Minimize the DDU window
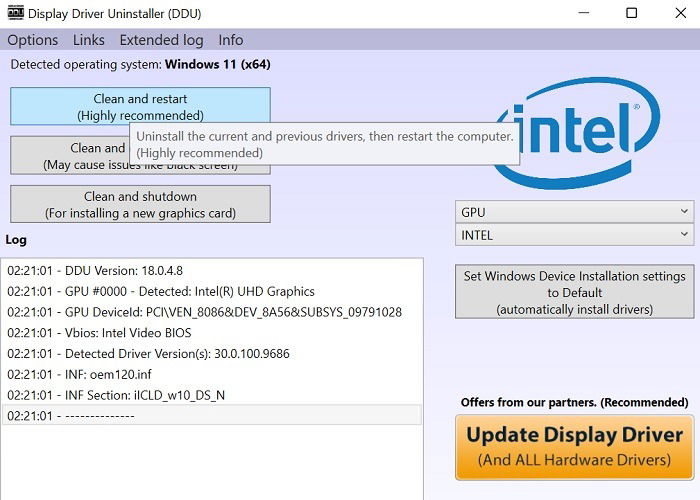 (583, 13)
